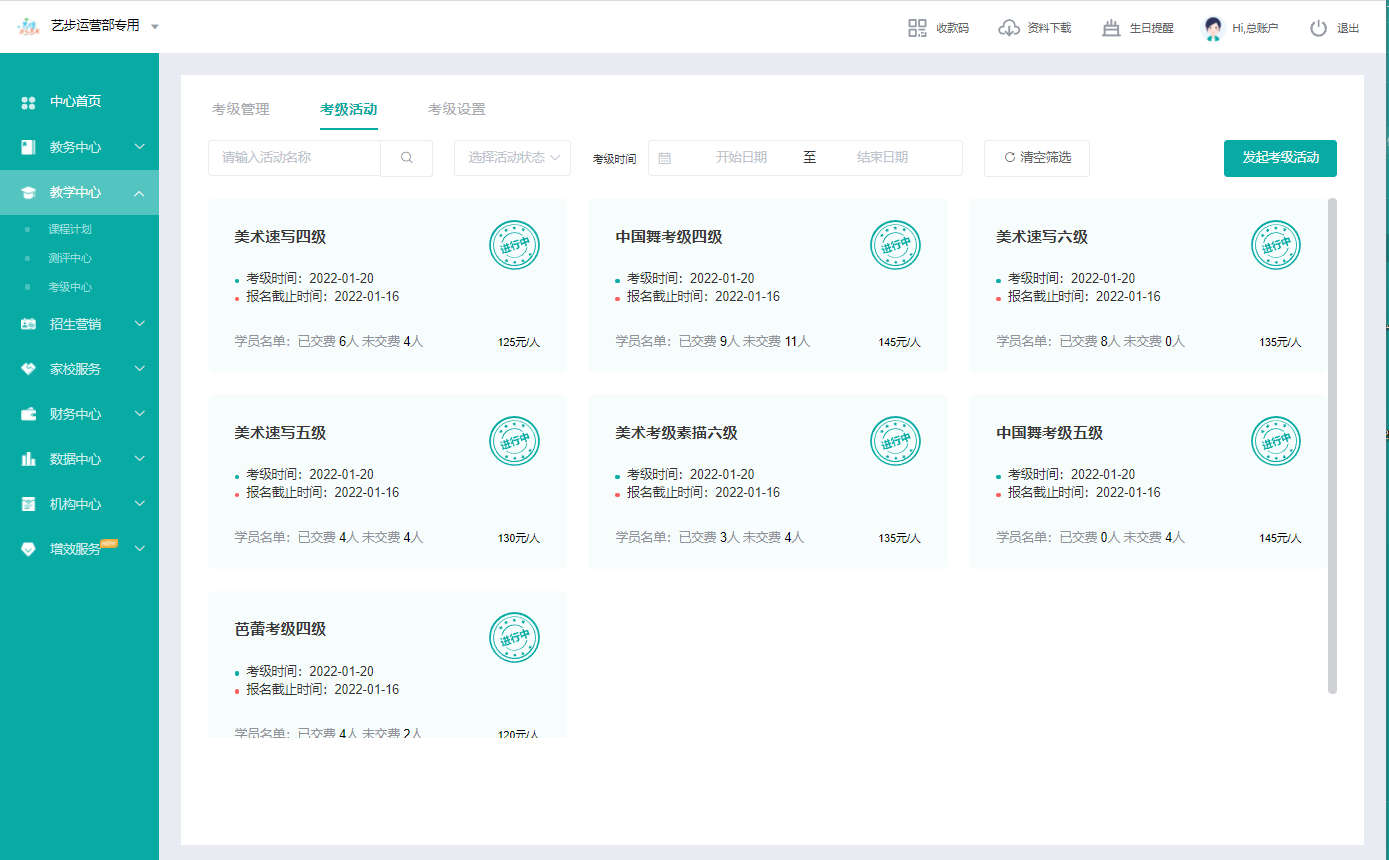Click the 生日提醒 birthday cake icon
1389x860 pixels.
click(1110, 27)
